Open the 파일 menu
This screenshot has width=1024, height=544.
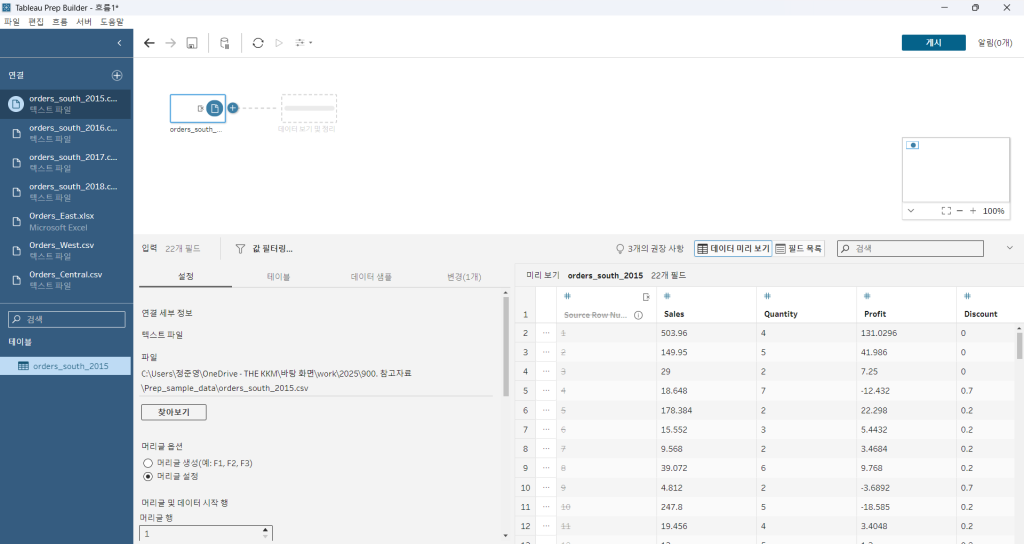pyautogui.click(x=12, y=22)
